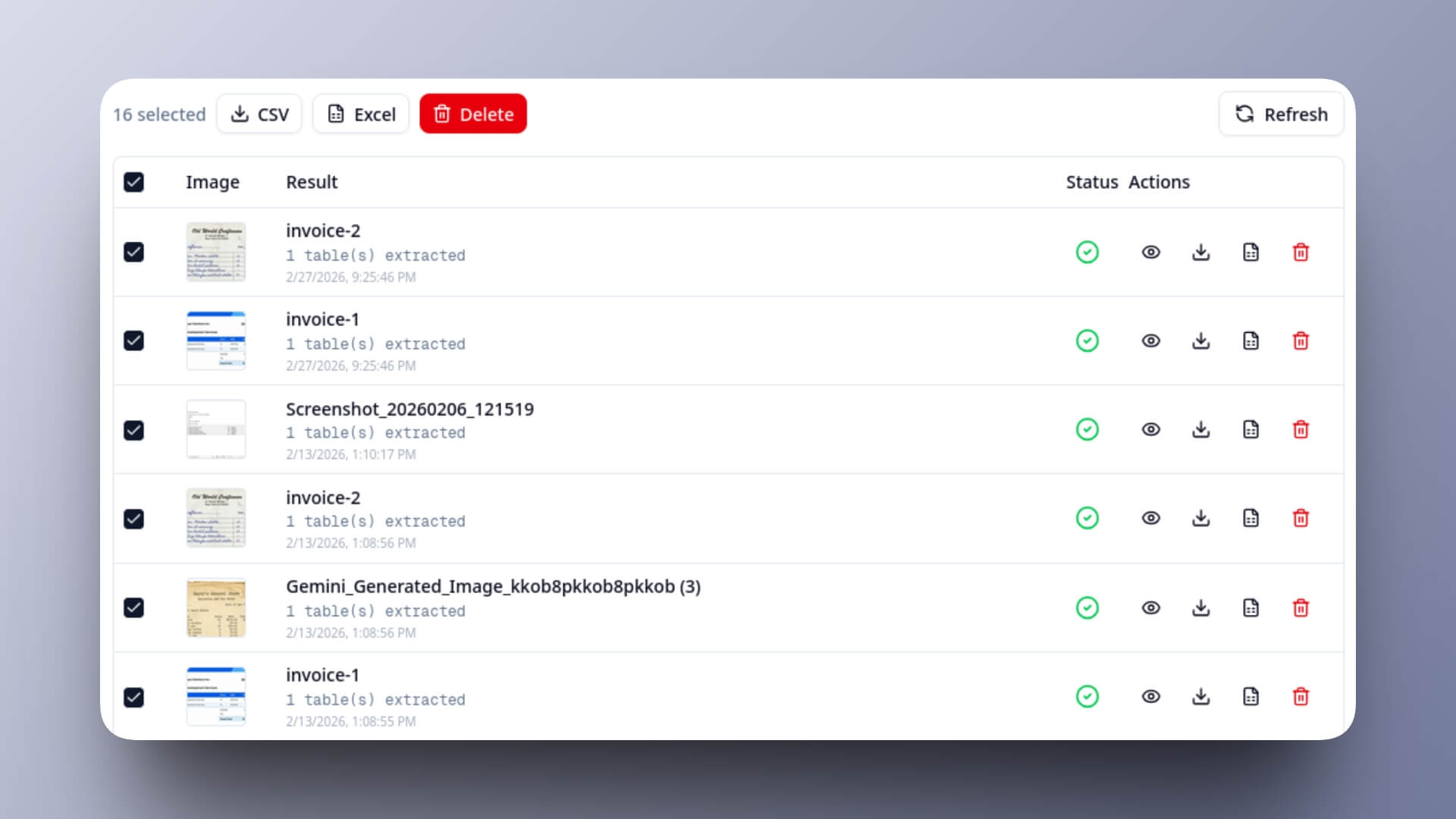Refresh the results list
The width and height of the screenshot is (1456, 819).
[1281, 114]
